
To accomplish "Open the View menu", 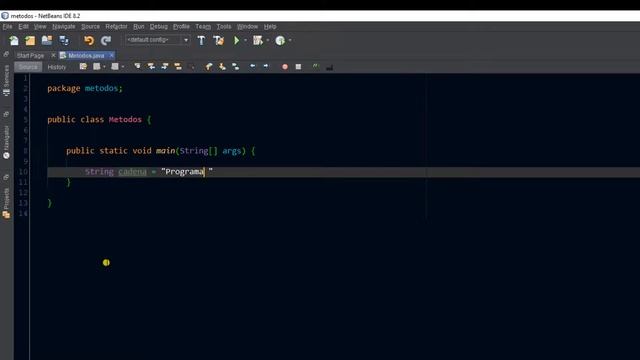I will tap(40, 27).
